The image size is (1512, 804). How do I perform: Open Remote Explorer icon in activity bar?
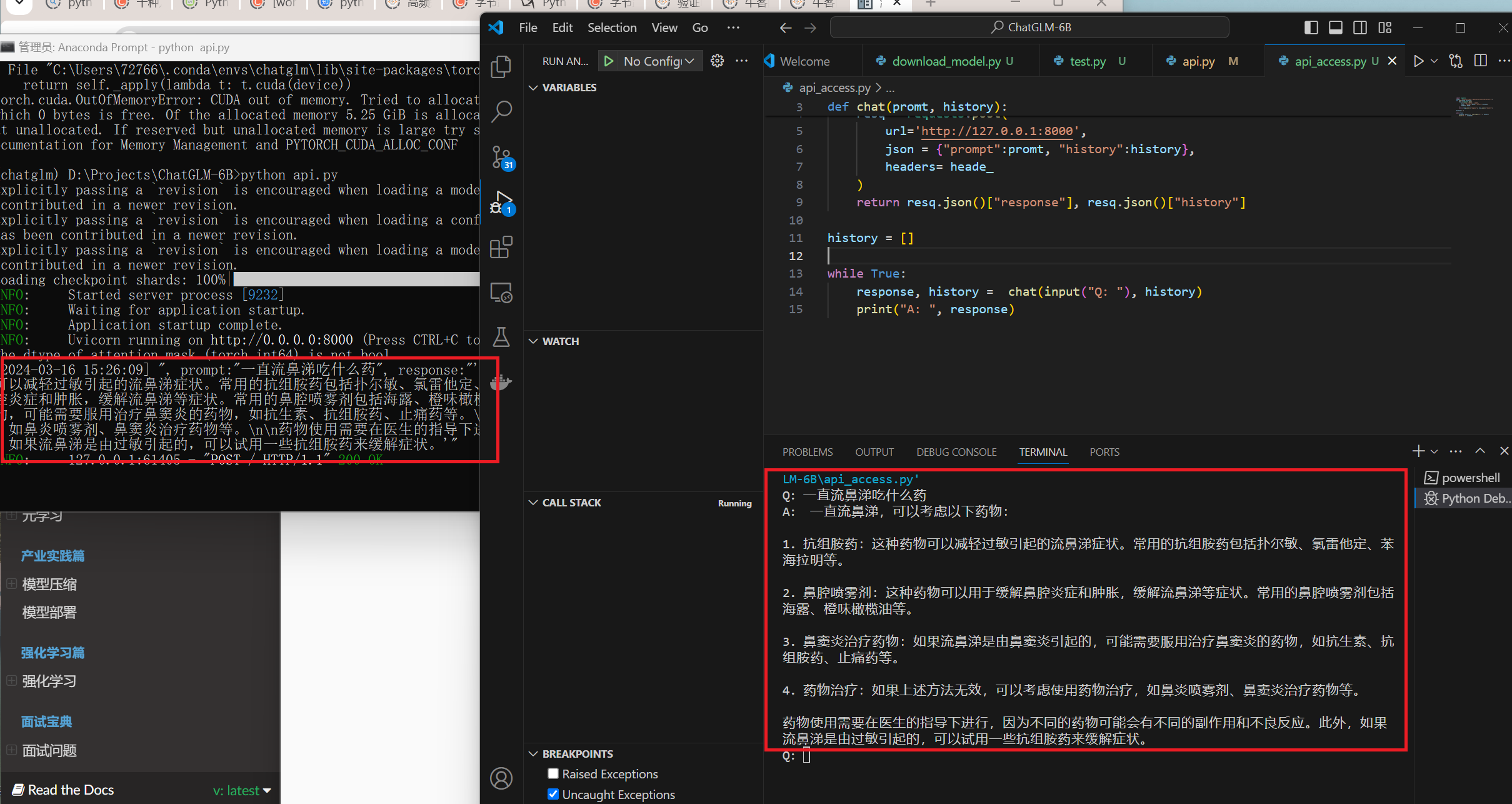pos(501,293)
